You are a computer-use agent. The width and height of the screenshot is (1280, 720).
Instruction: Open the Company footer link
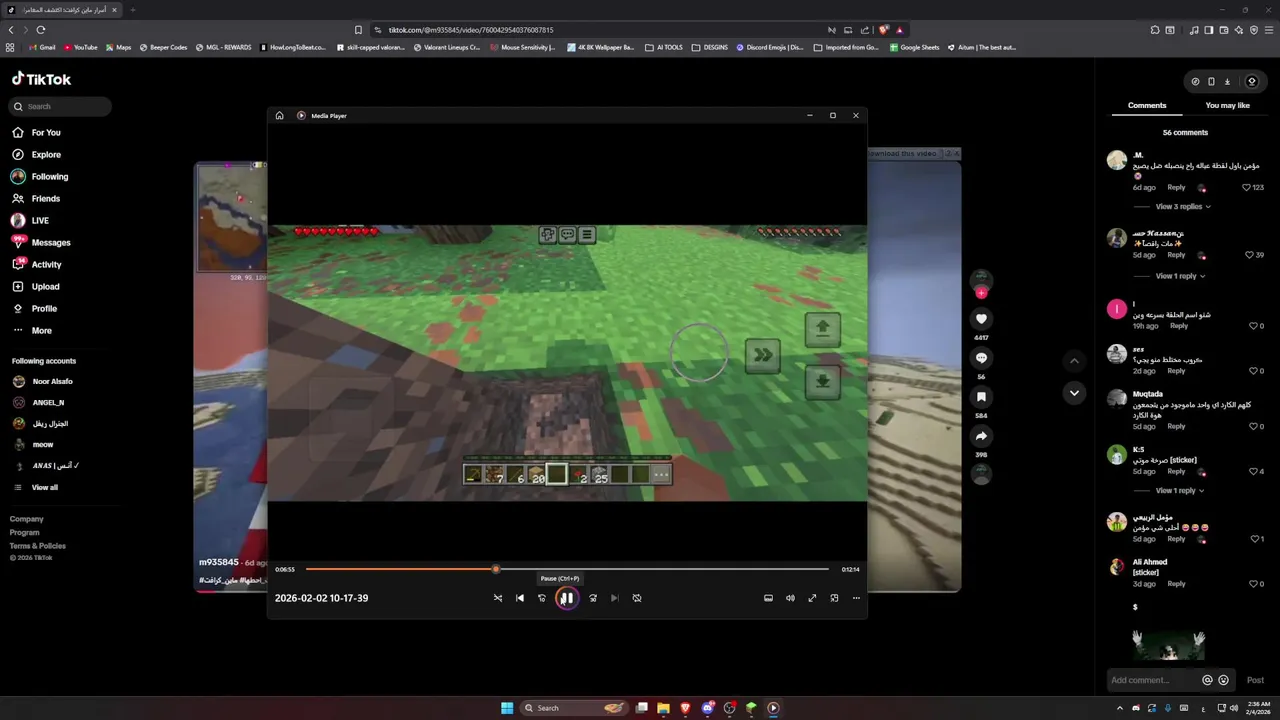point(27,519)
